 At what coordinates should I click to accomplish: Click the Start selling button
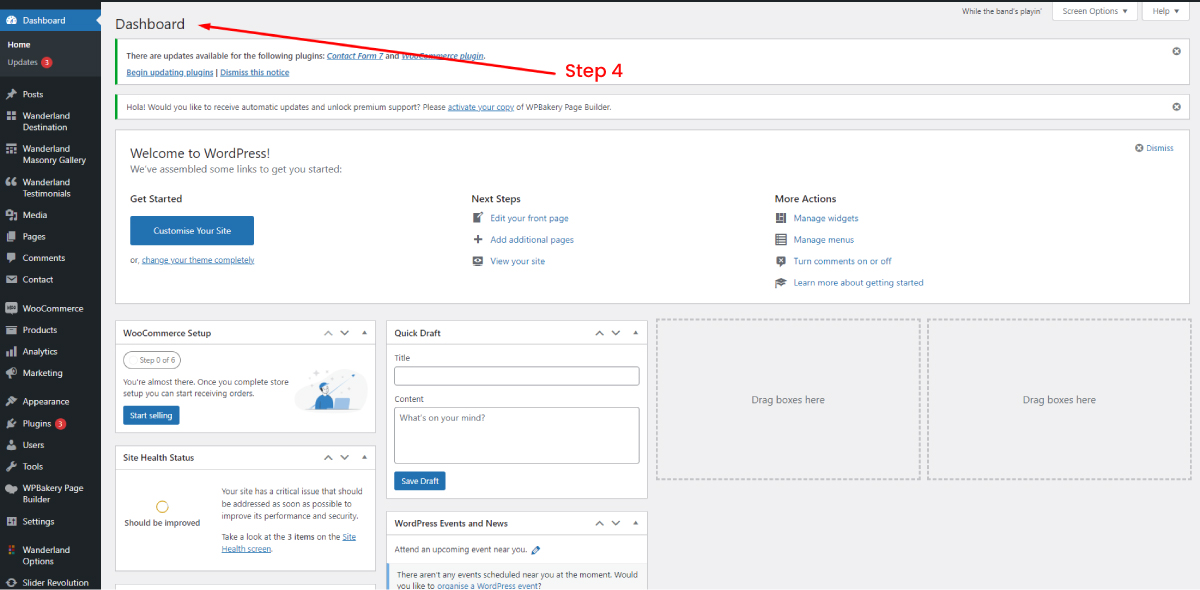click(151, 415)
